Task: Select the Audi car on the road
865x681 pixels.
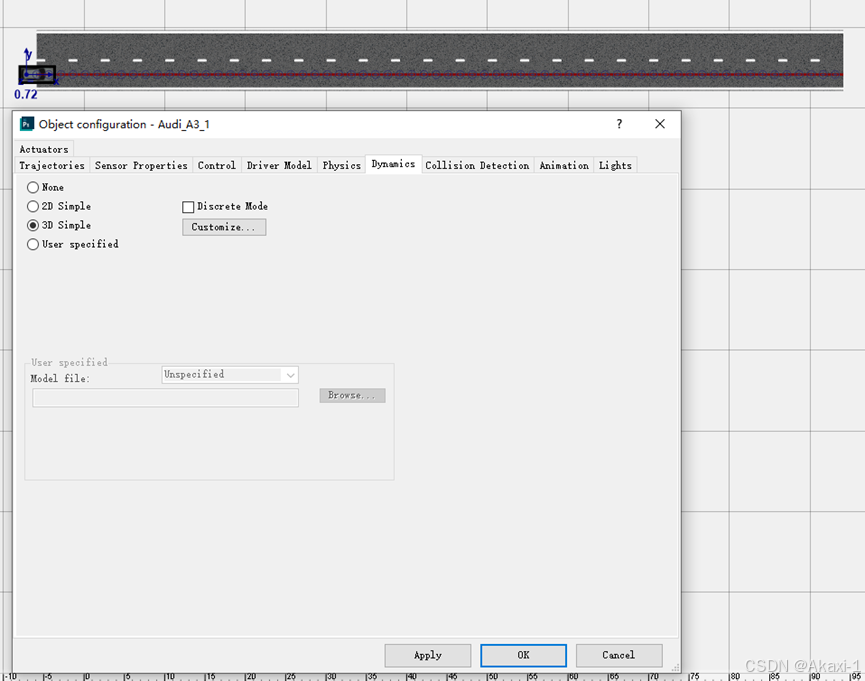Action: 38,75
